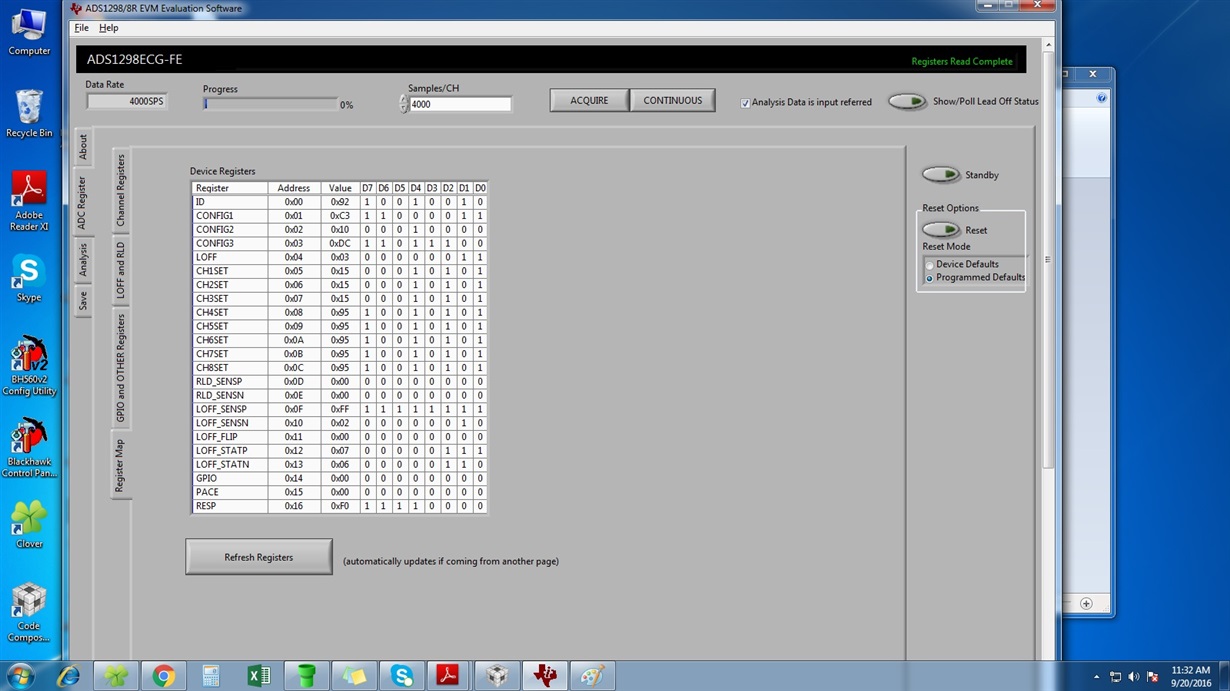
Task: Toggle the Standby switch
Action: (x=941, y=175)
